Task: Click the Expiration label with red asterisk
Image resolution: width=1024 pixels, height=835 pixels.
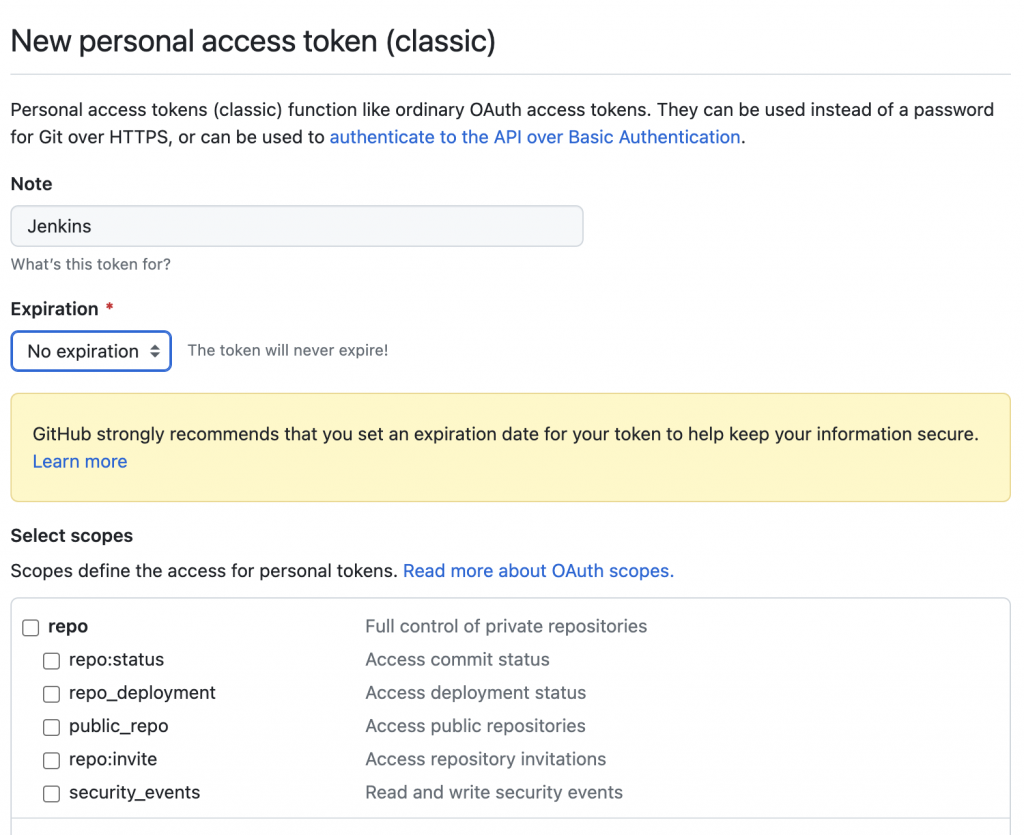Action: coord(55,309)
